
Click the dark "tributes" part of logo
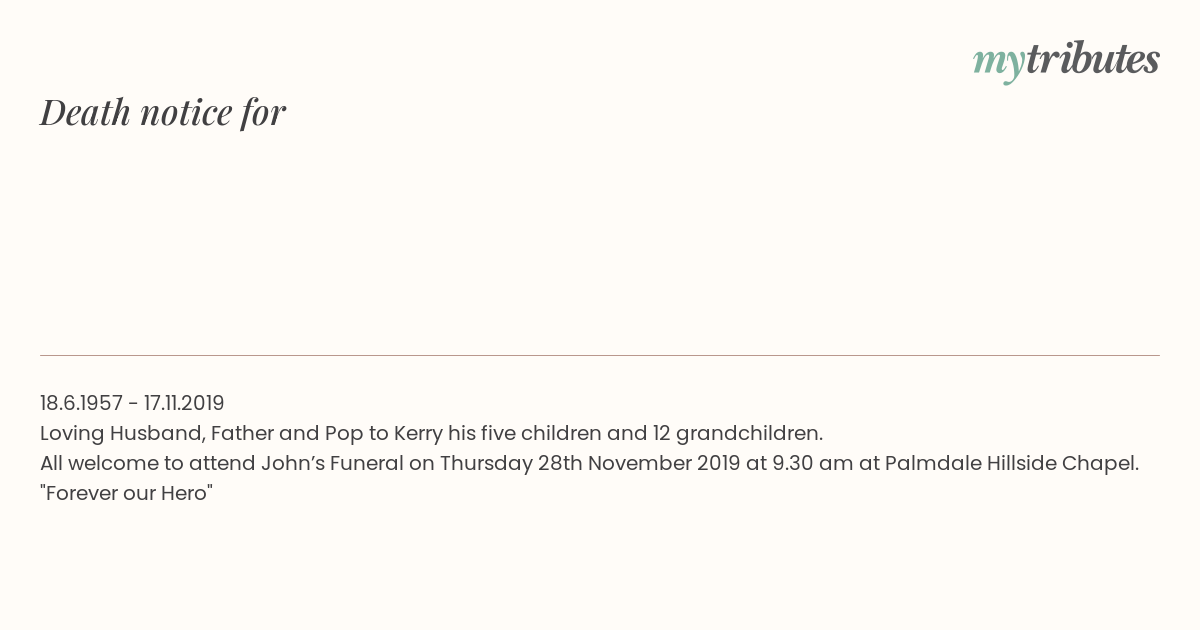pos(1093,60)
